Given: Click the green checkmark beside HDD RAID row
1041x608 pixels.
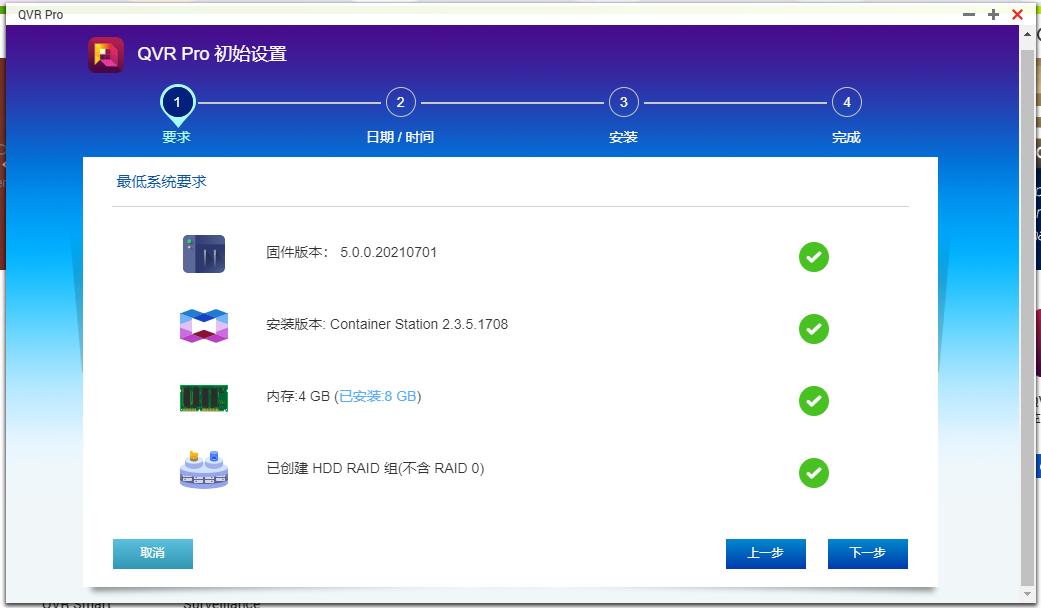Looking at the screenshot, I should pyautogui.click(x=814, y=471).
